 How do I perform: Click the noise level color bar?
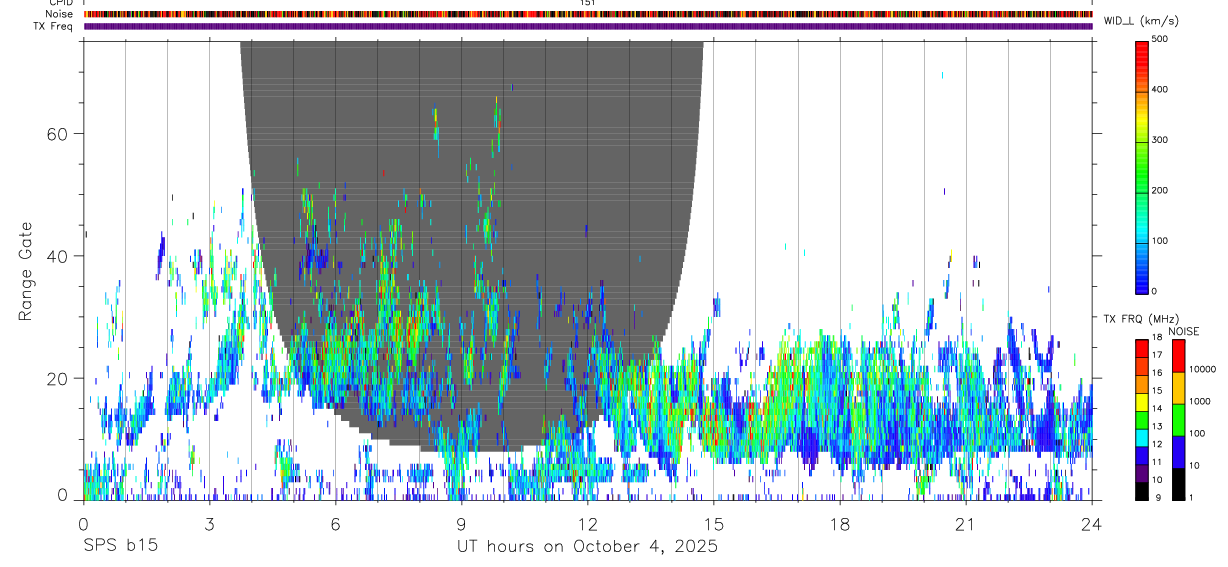(x=1179, y=420)
